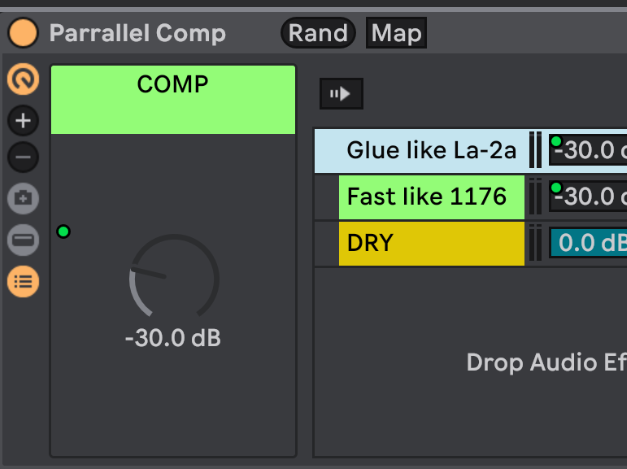This screenshot has width=627, height=469.
Task: Click the DRY chain 0.0 dB field
Action: click(589, 243)
